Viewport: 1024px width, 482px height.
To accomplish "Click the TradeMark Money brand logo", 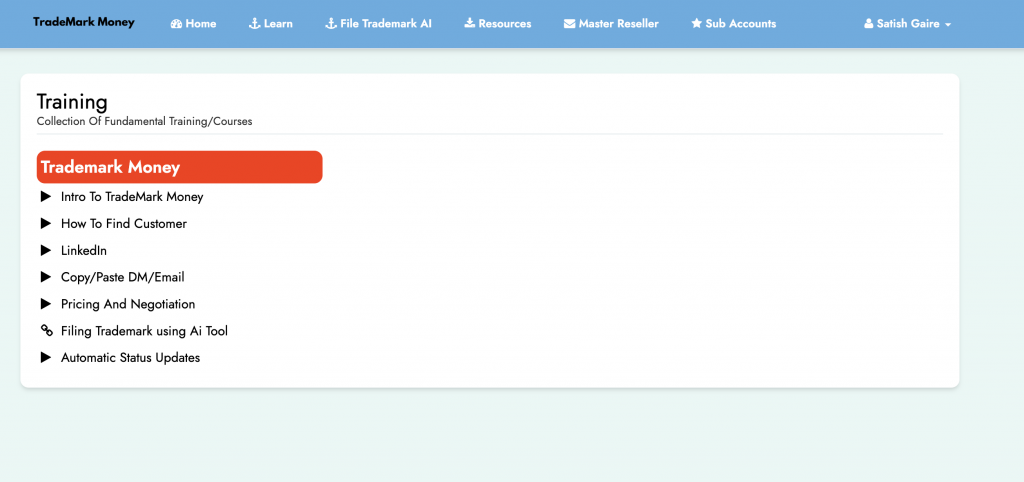I will tap(84, 22).
